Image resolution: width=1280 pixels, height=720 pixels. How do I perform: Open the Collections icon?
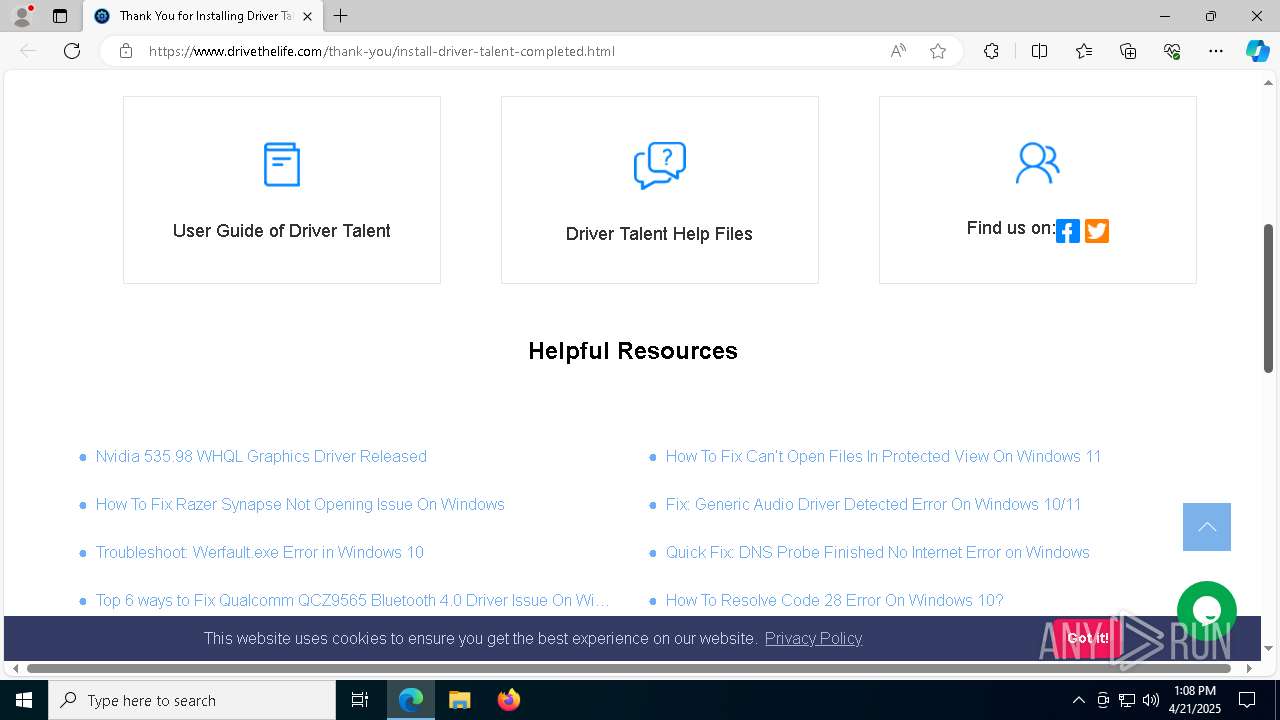coord(1128,51)
